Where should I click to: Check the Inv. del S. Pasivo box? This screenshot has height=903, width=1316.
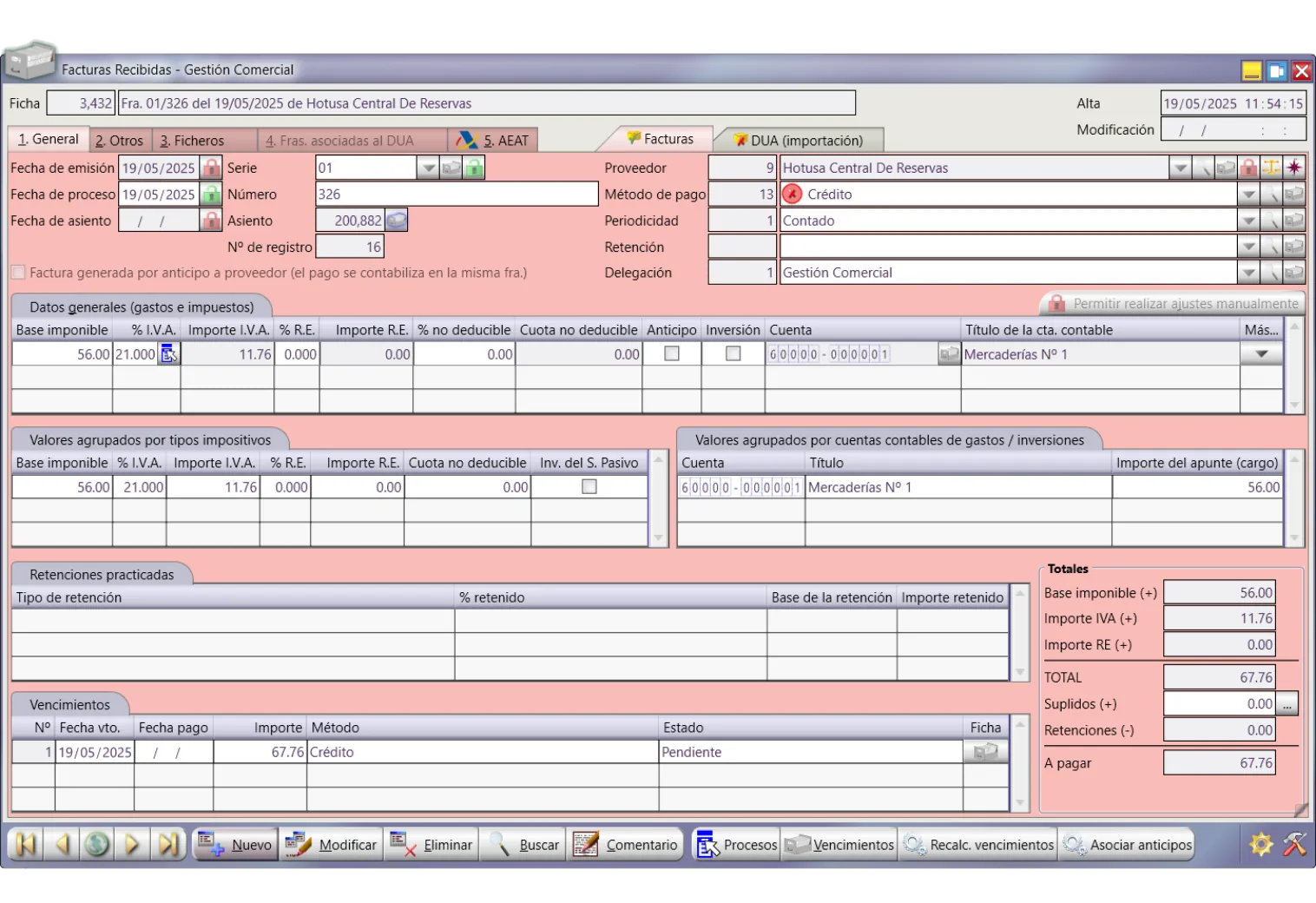(x=589, y=487)
